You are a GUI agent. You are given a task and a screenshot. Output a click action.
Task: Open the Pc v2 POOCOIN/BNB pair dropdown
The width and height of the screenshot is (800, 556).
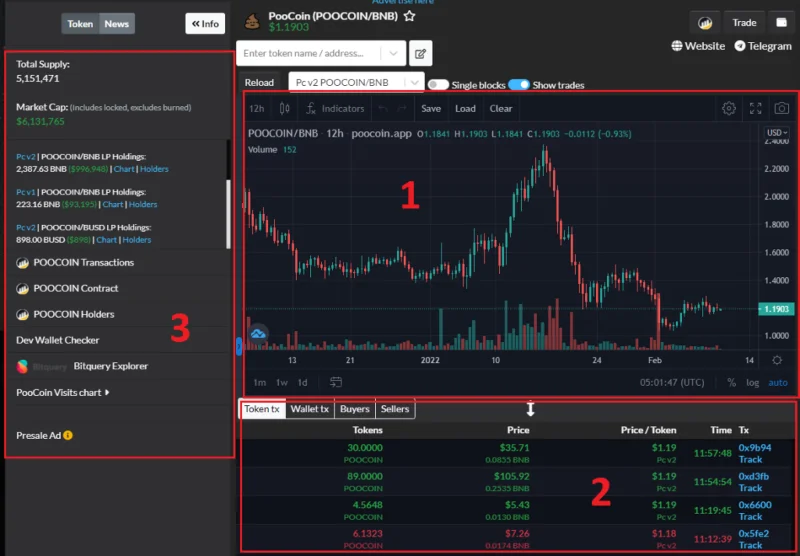tap(356, 82)
